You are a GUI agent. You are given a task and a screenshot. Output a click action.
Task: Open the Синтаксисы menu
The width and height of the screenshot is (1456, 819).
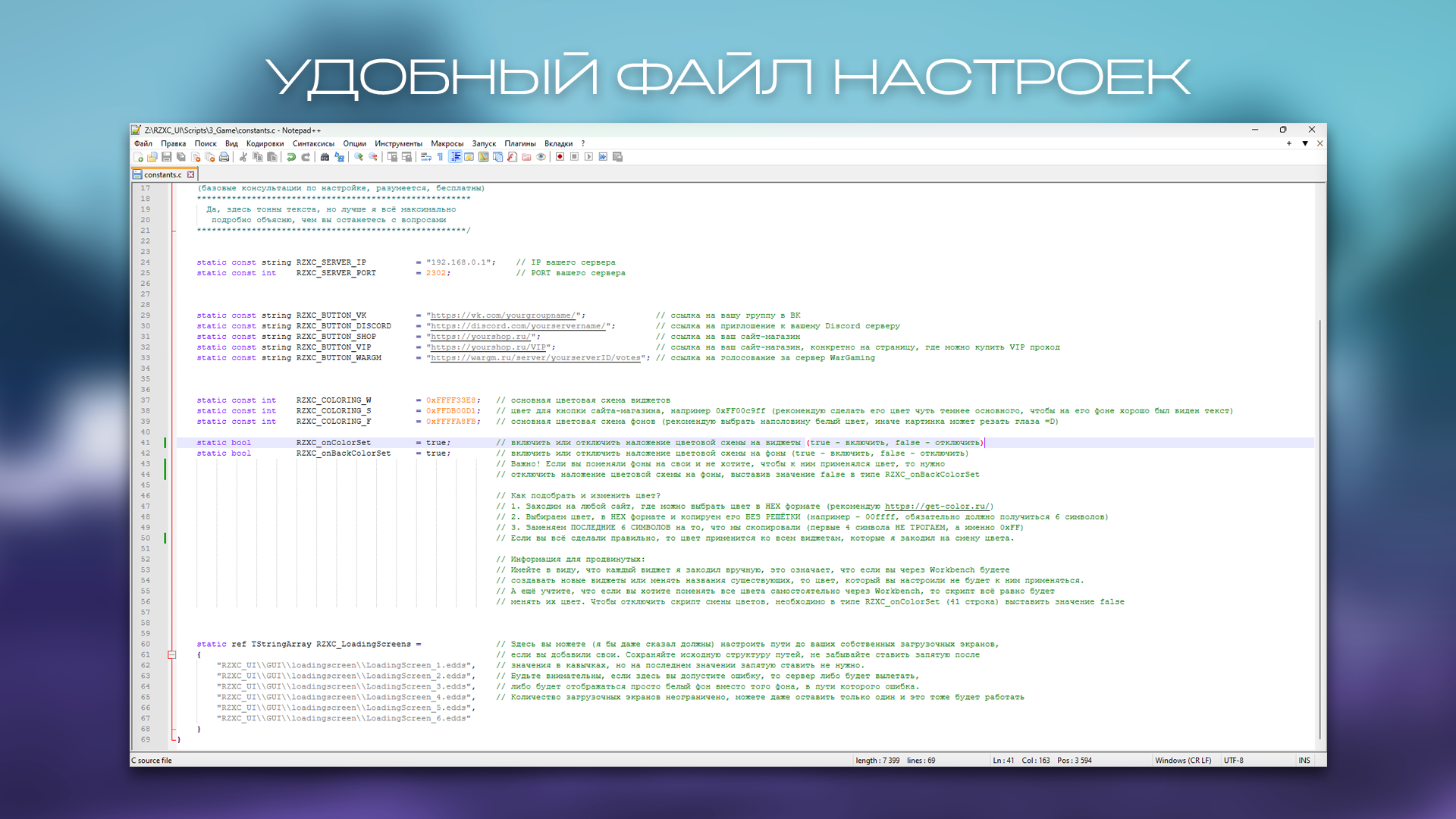(x=313, y=143)
